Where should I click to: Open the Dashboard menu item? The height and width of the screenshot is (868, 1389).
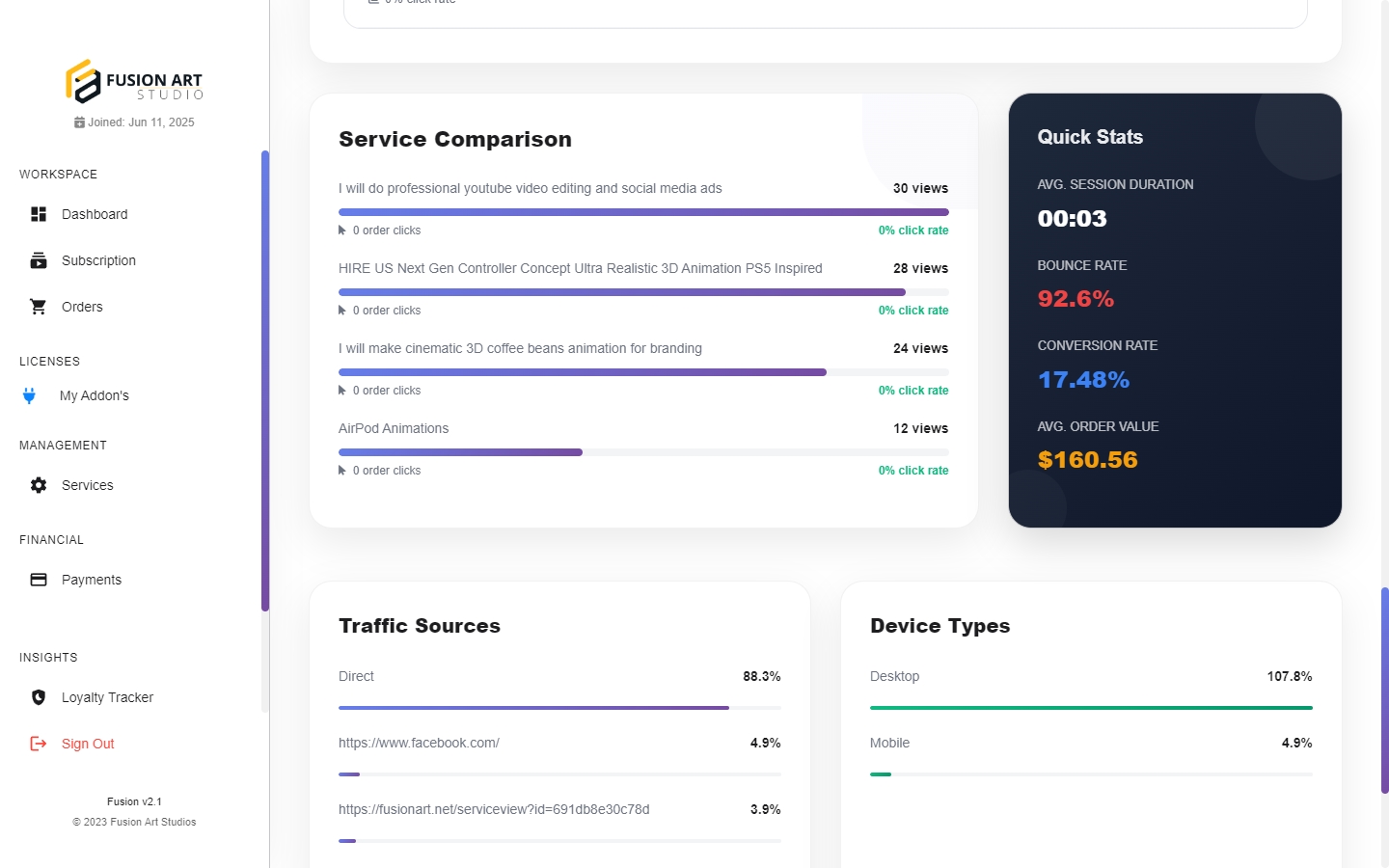coord(95,214)
